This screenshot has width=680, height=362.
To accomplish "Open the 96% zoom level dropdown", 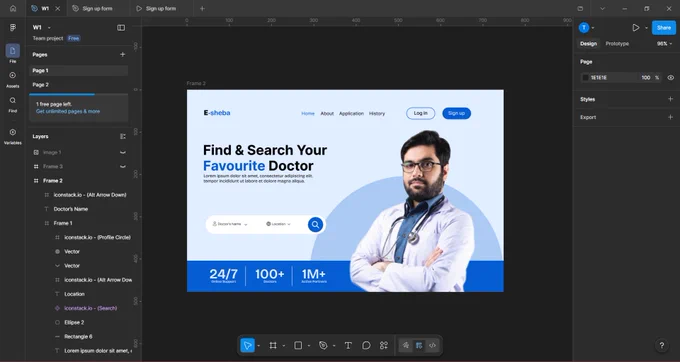I will point(664,43).
